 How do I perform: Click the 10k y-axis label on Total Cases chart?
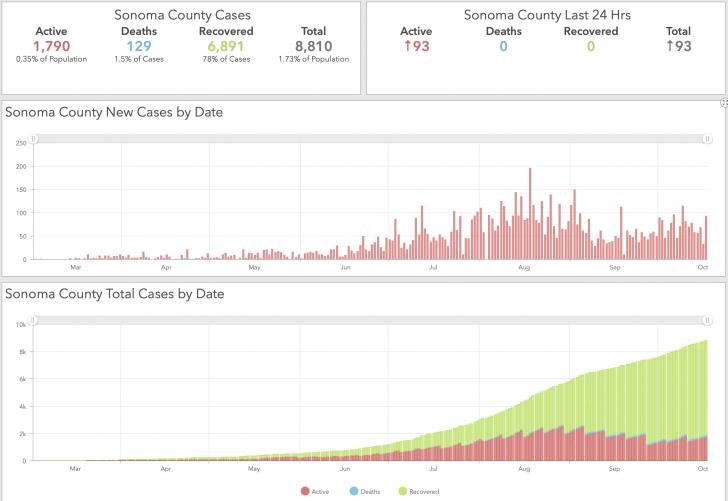(x=21, y=325)
